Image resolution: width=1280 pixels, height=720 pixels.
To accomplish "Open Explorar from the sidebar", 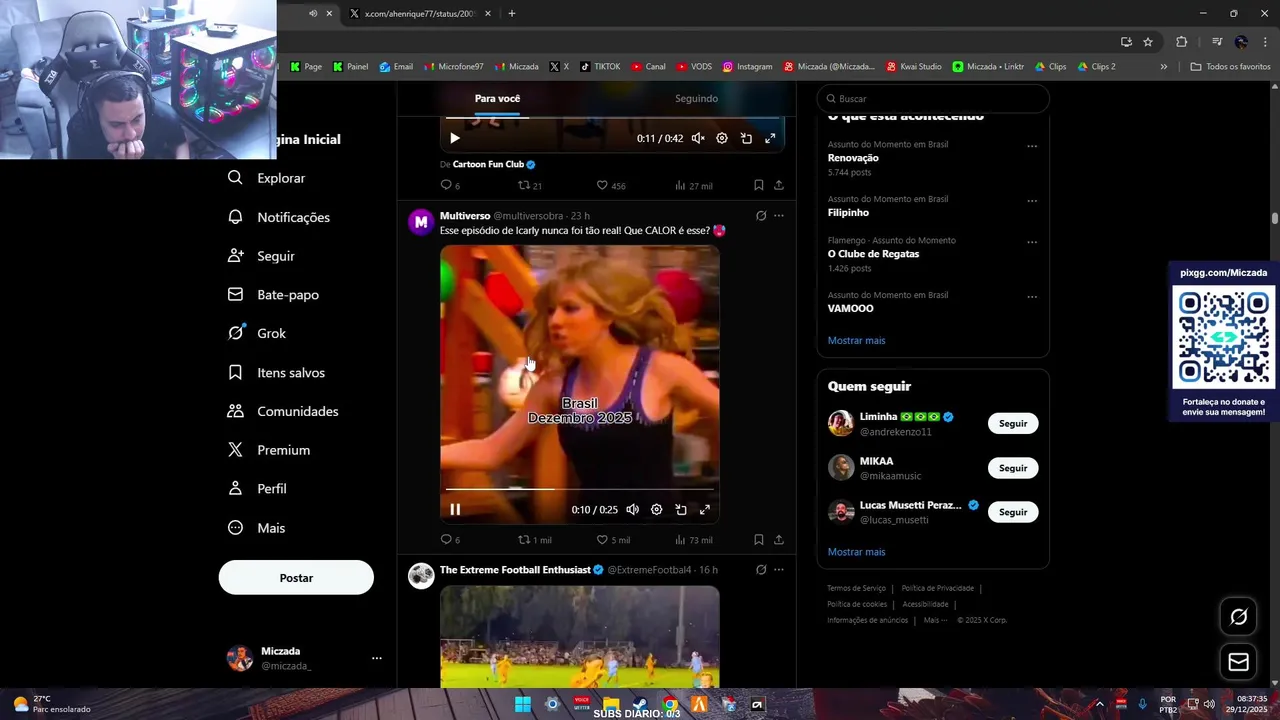I will coord(267,178).
